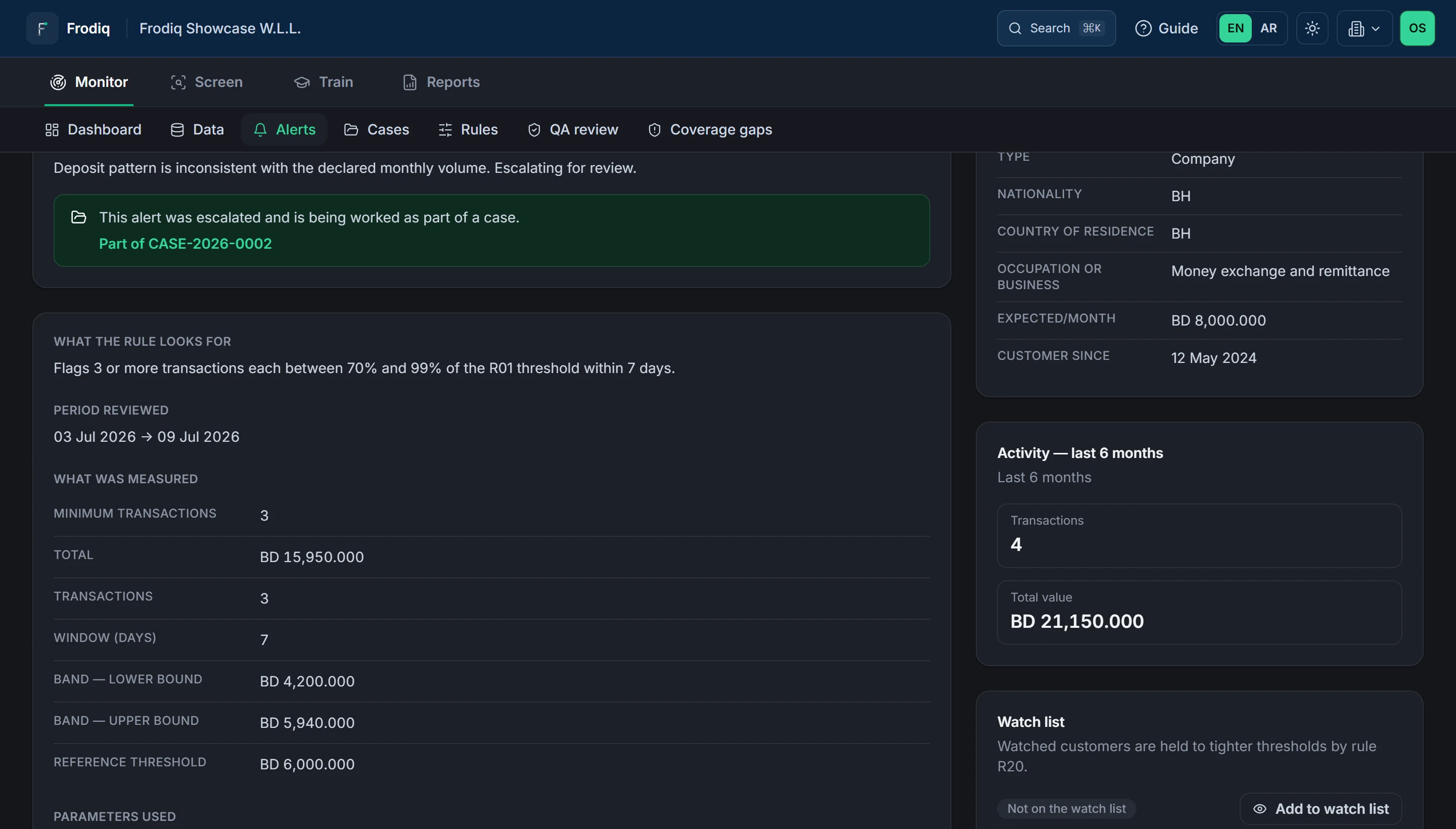Open the Cases sub-tab
This screenshot has height=829, width=1456.
[x=376, y=130]
